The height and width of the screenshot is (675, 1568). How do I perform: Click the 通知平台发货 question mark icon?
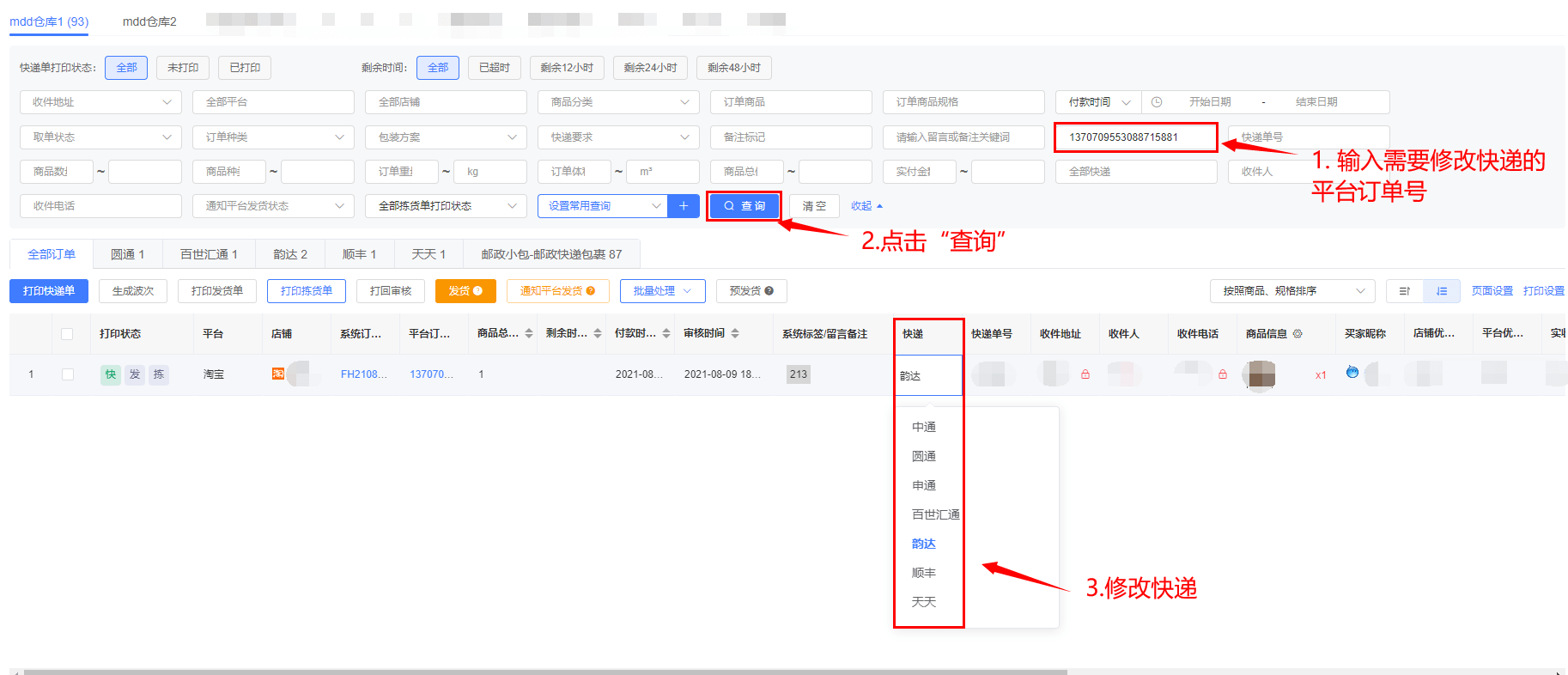[x=591, y=291]
